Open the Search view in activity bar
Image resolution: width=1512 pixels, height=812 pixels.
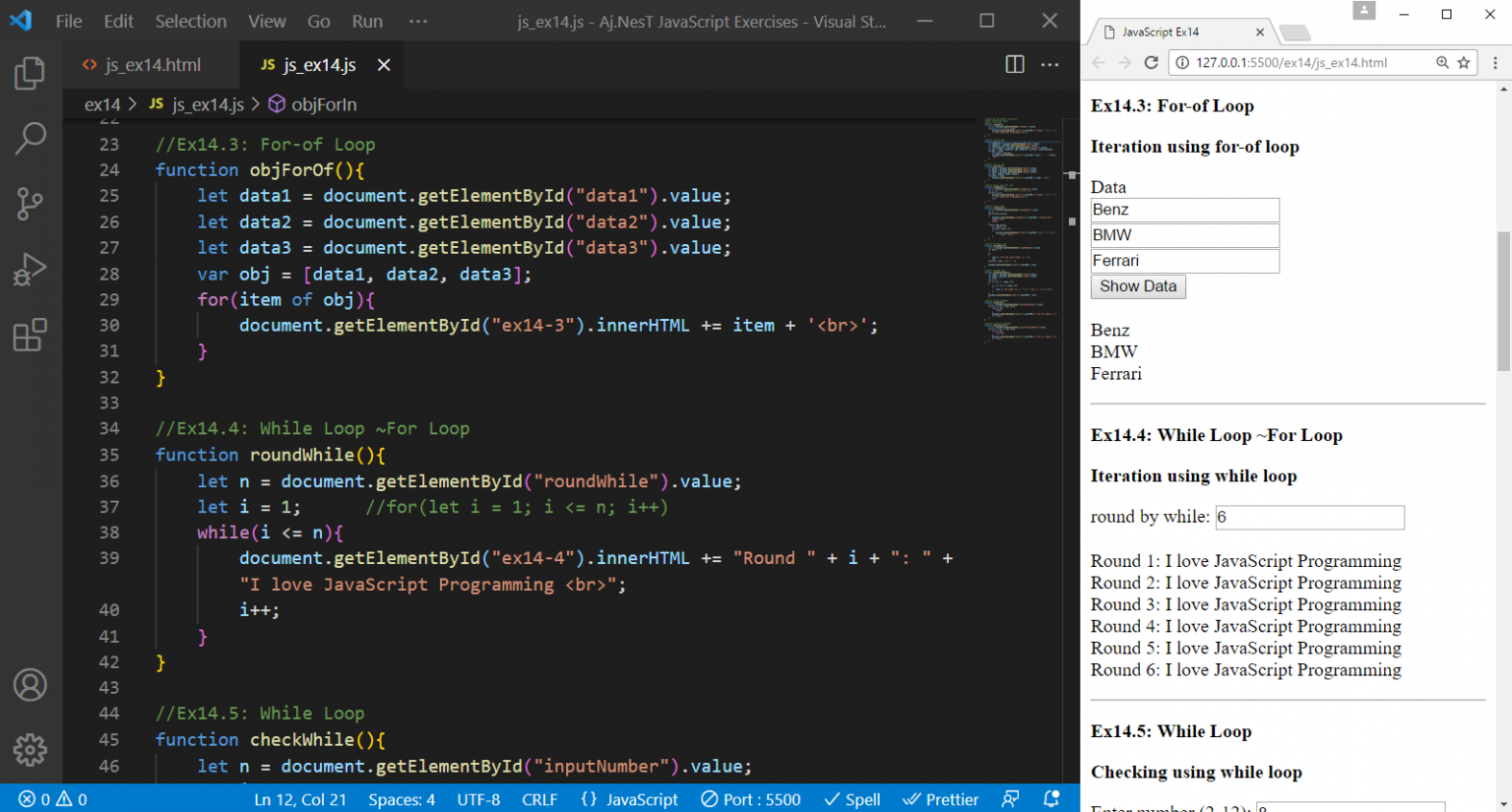point(30,139)
